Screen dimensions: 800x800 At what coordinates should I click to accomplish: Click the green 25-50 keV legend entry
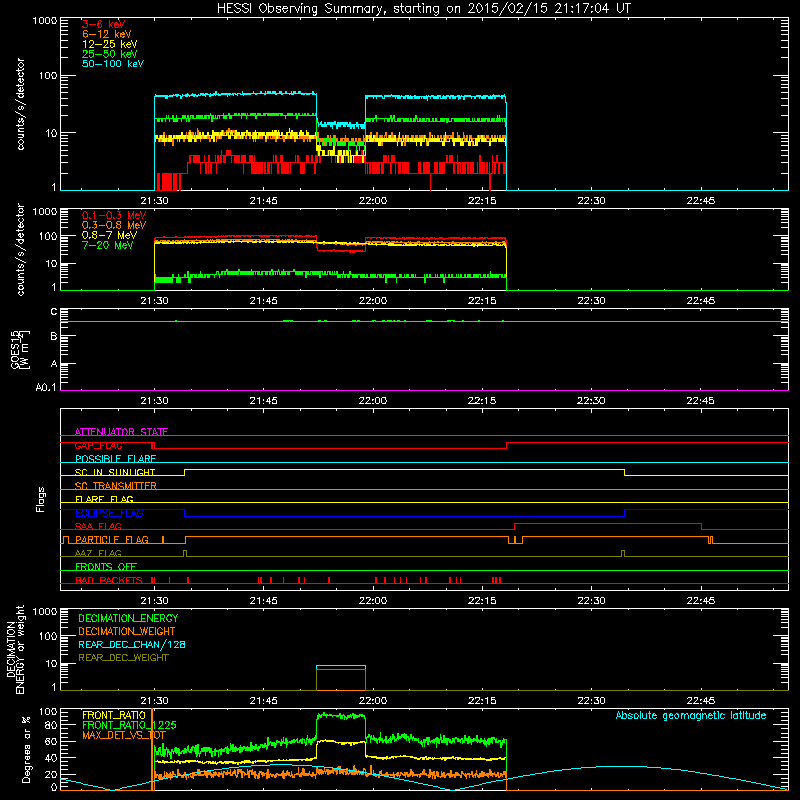(x=109, y=54)
